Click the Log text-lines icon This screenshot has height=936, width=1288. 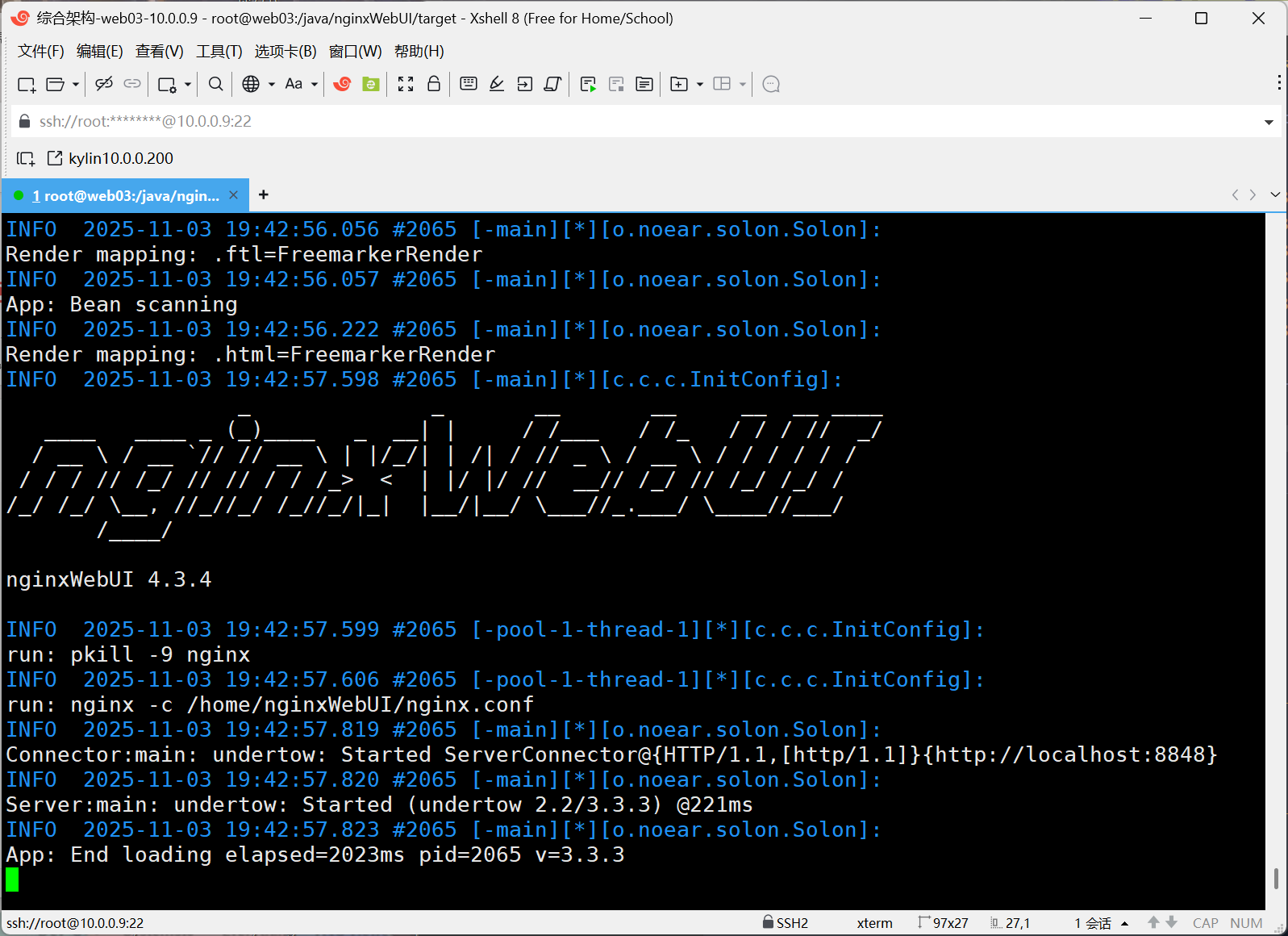[x=644, y=84]
